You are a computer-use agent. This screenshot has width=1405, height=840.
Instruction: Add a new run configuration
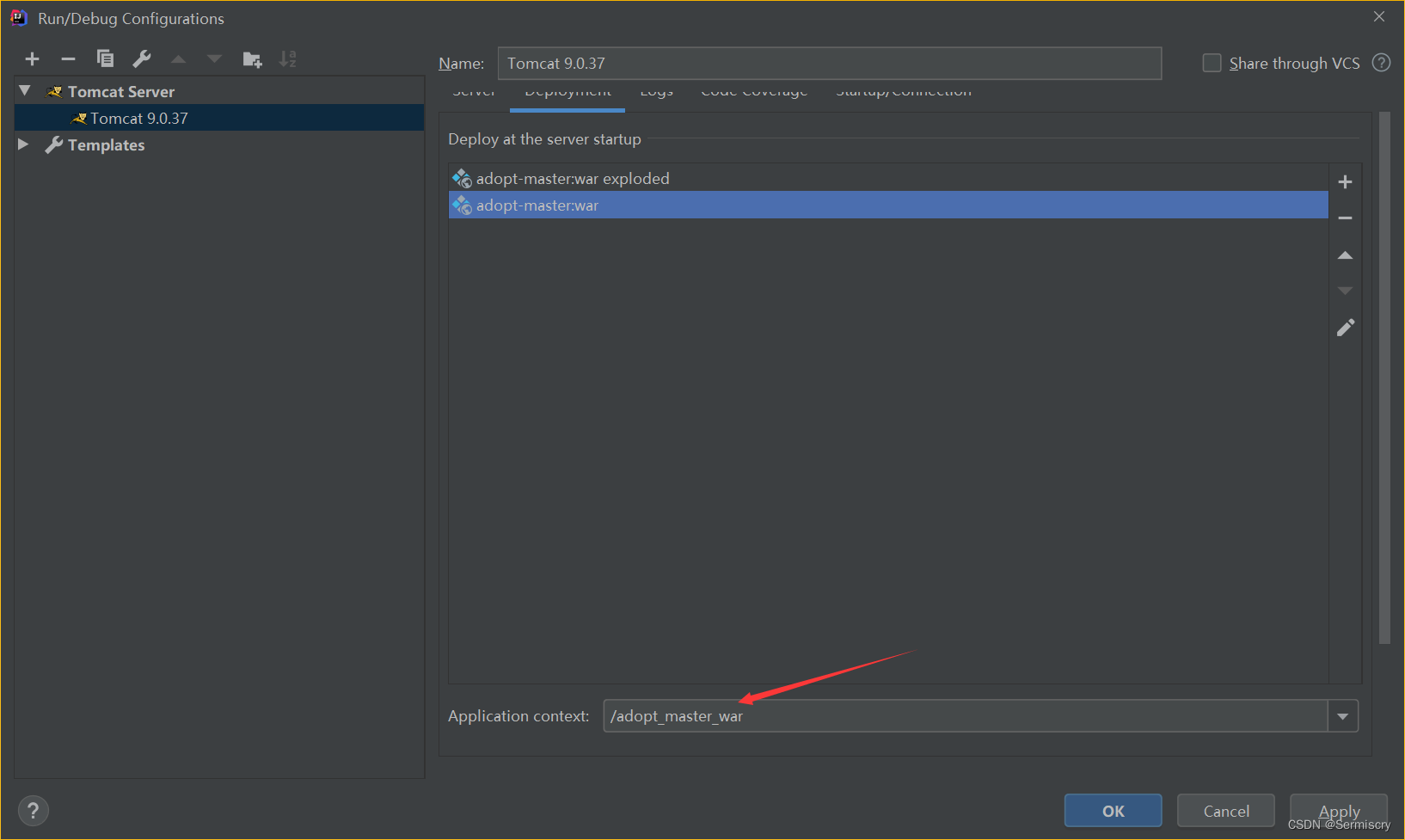(x=33, y=59)
